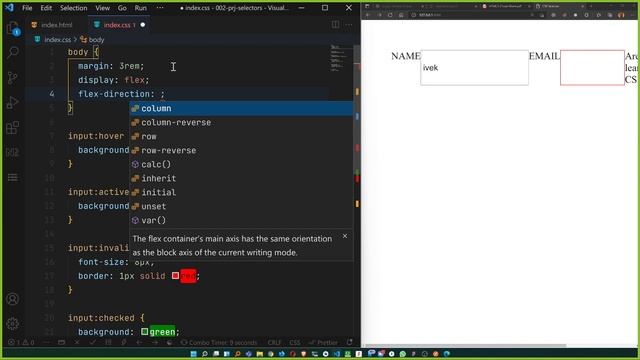640x360 pixels.
Task: Click the browser back arrow
Action: click(367, 15)
